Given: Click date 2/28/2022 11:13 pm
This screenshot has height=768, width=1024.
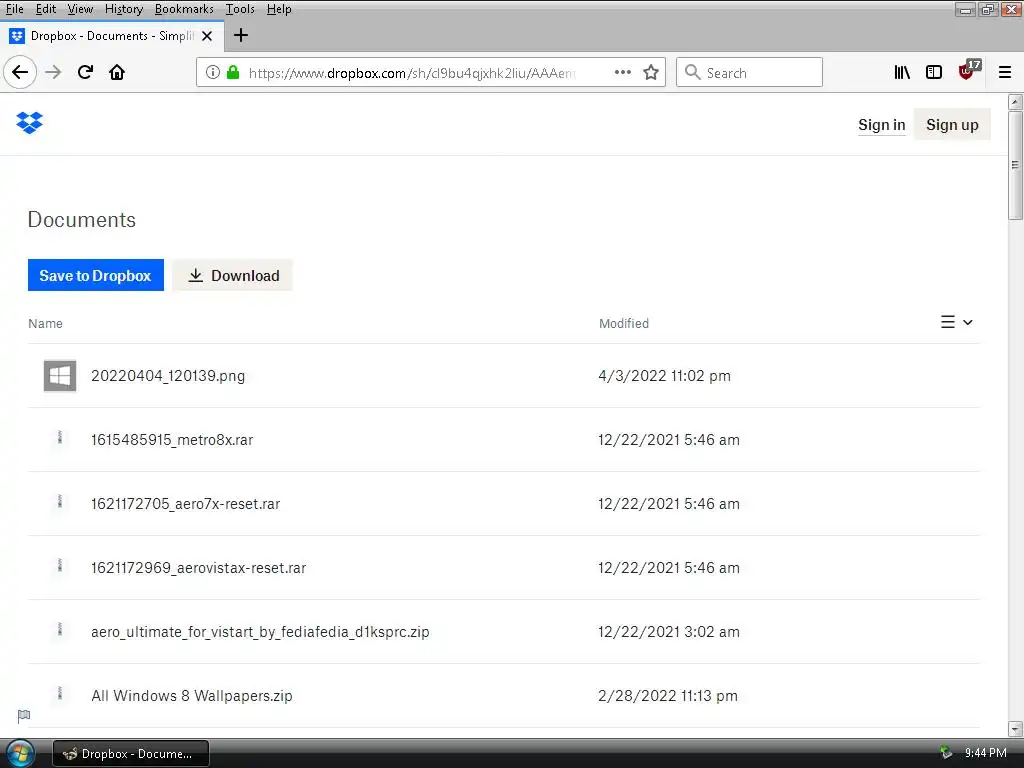Looking at the screenshot, I should (x=667, y=696).
